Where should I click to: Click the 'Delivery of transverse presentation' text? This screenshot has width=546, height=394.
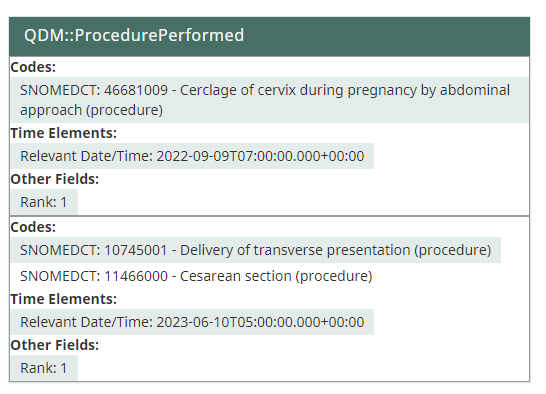tap(295, 250)
